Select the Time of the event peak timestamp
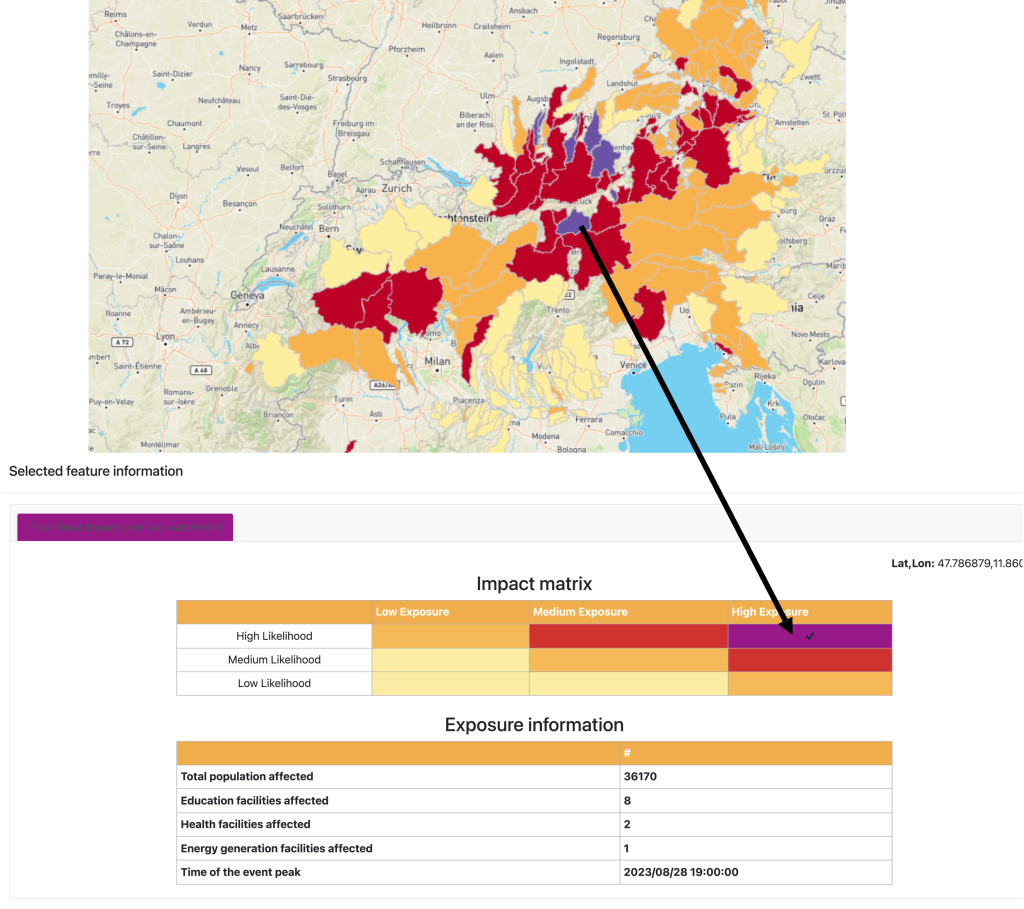The width and height of the screenshot is (1024, 909). click(681, 872)
